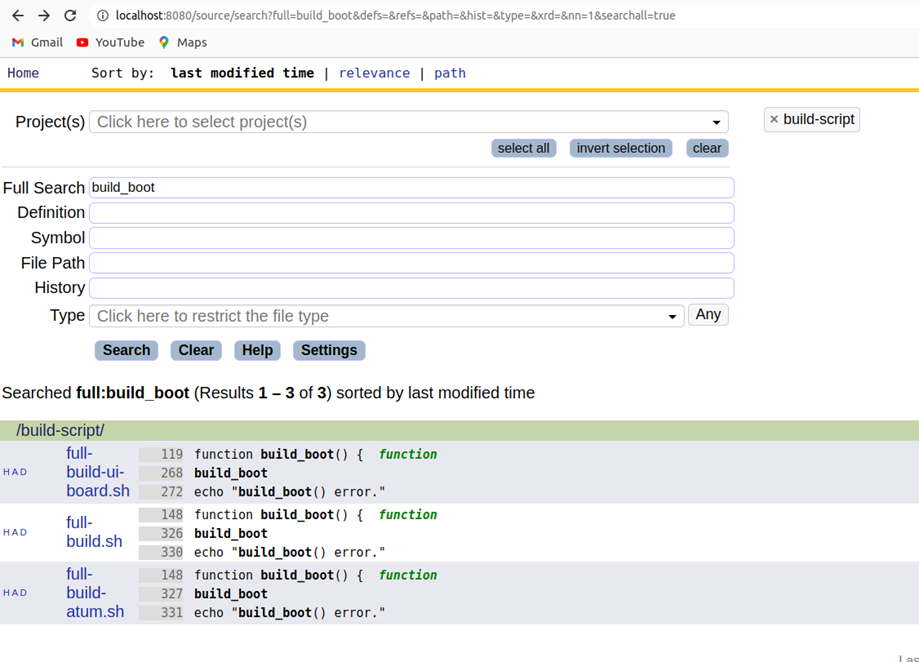Screen dimensions: 919x662
Task: Open full-build.sh file
Action: pyautogui.click(x=94, y=531)
